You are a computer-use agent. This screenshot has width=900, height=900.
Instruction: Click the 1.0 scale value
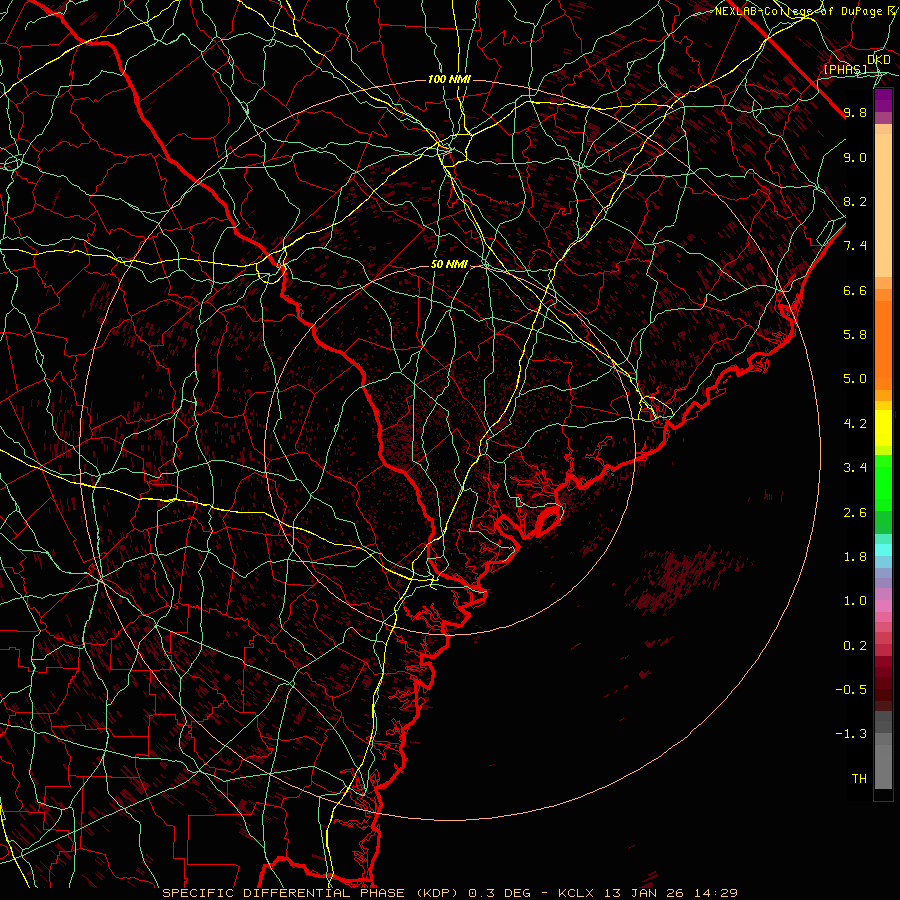[x=855, y=601]
